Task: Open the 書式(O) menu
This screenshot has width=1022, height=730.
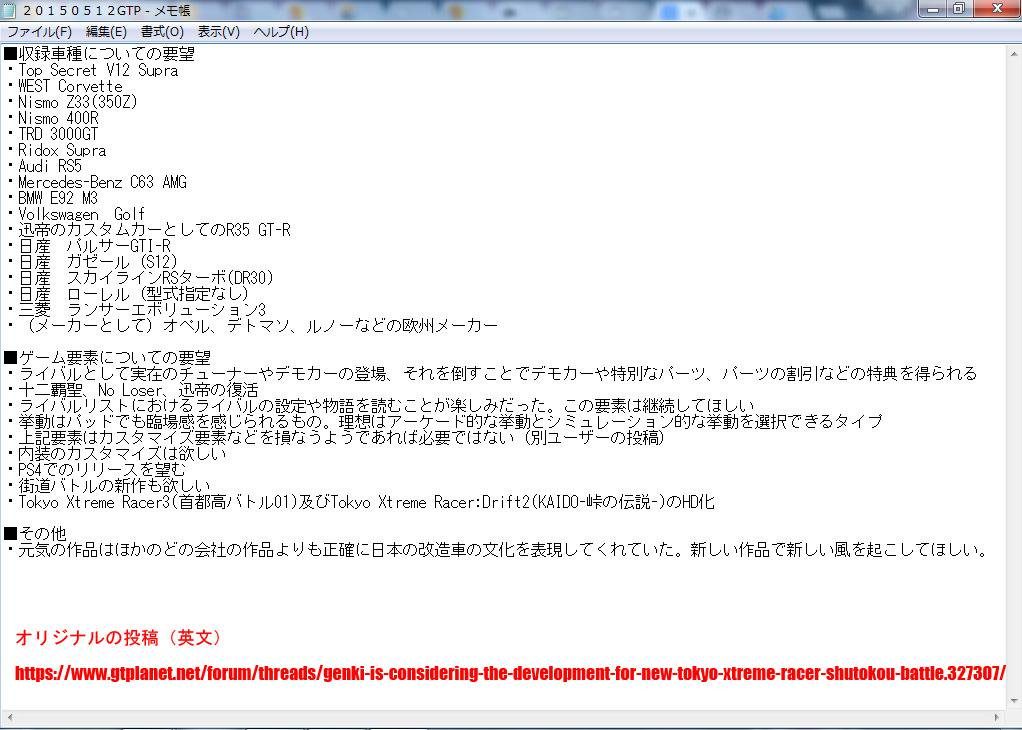Action: (162, 31)
